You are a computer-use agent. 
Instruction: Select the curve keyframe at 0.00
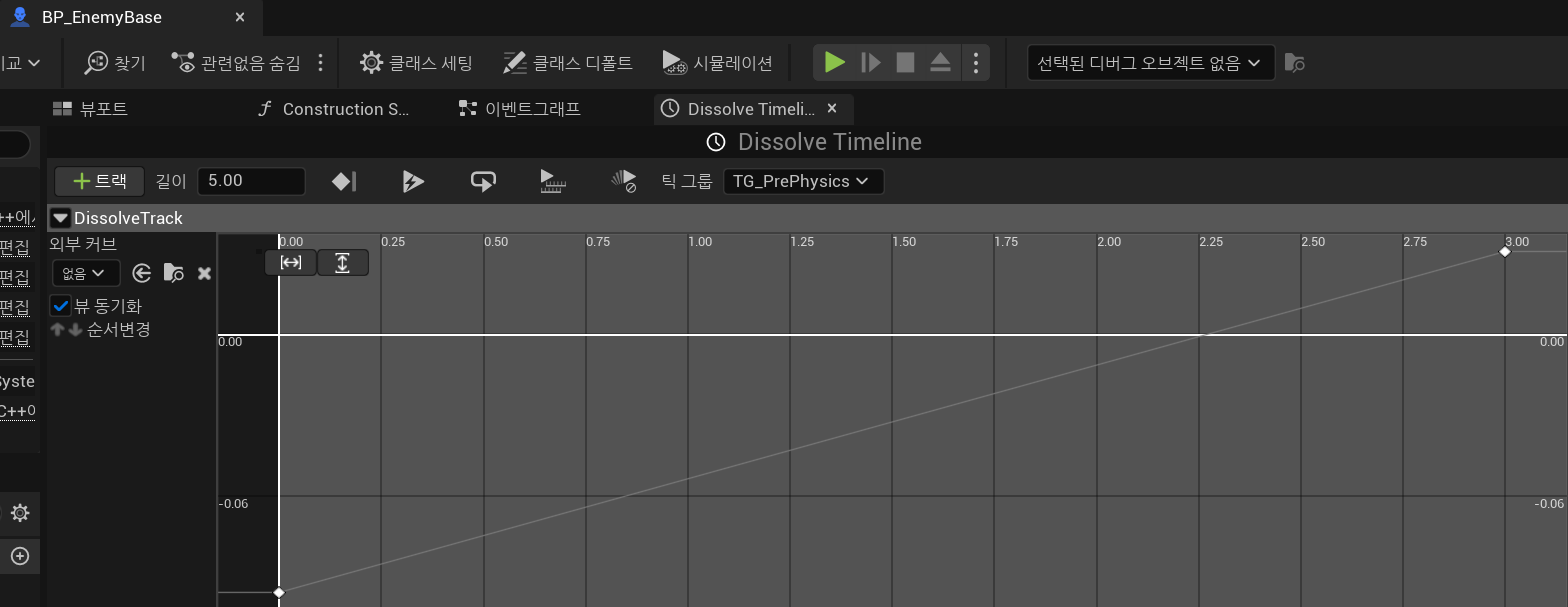279,592
